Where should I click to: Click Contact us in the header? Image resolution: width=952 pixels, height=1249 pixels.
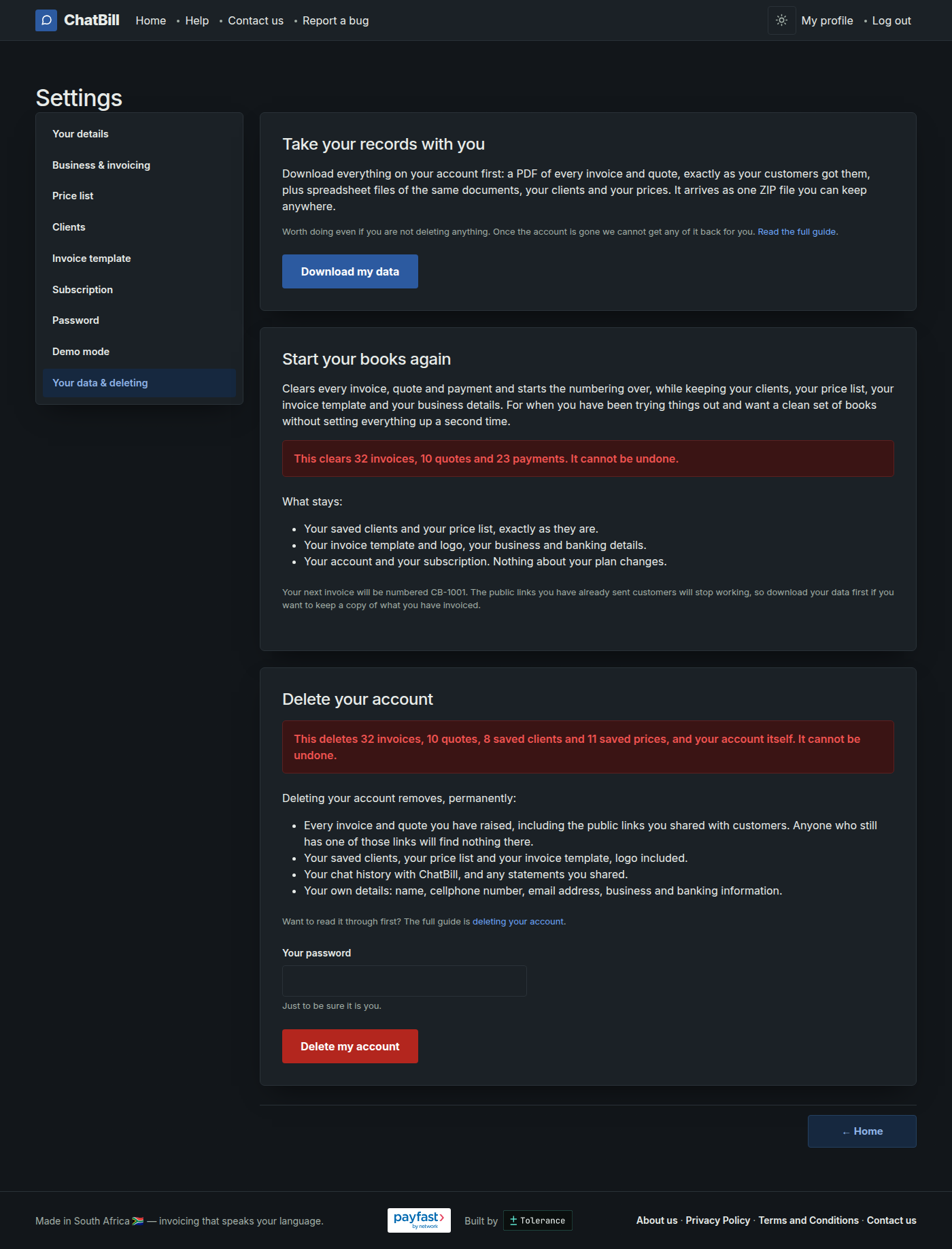pos(256,20)
